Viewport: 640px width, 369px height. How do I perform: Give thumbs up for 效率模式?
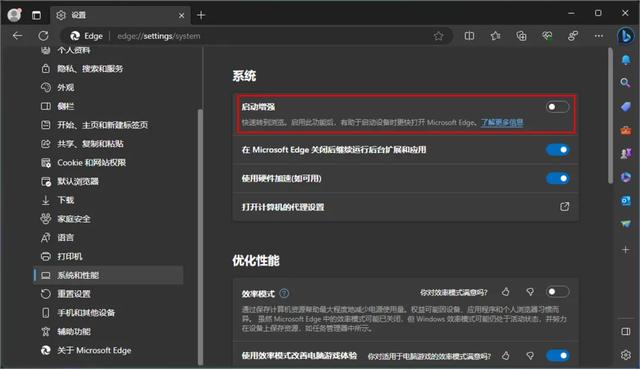506,291
